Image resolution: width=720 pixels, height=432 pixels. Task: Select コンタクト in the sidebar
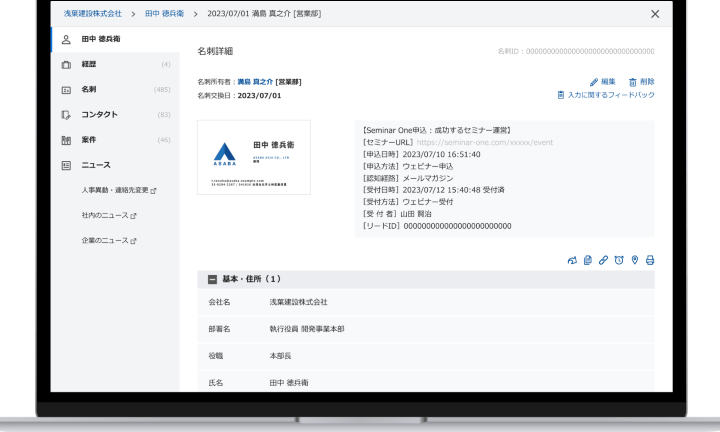(99, 115)
